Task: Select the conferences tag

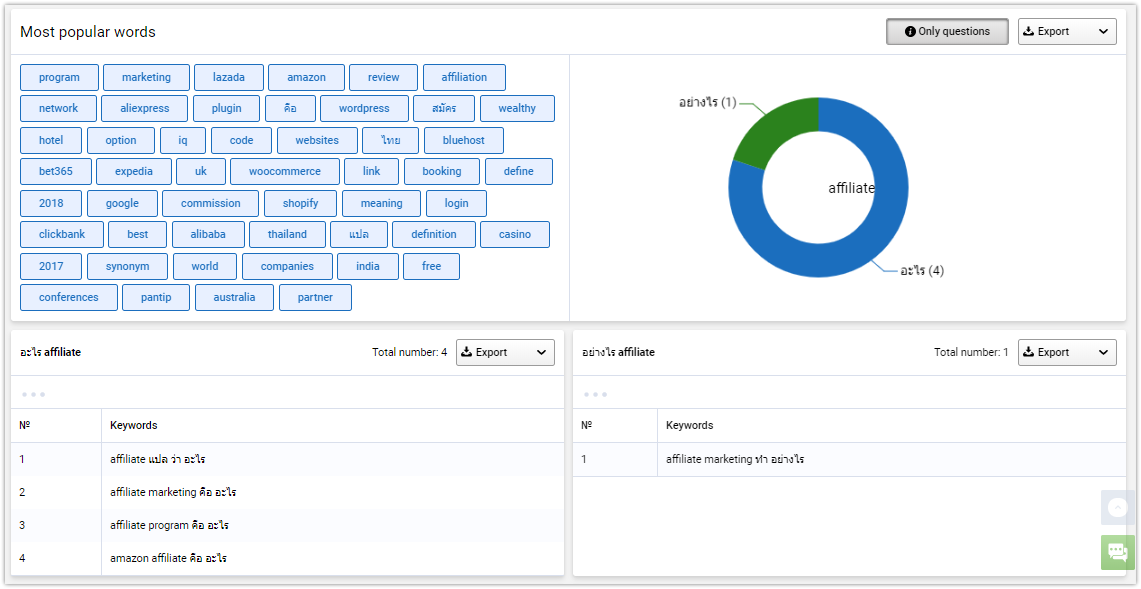Action: (68, 298)
